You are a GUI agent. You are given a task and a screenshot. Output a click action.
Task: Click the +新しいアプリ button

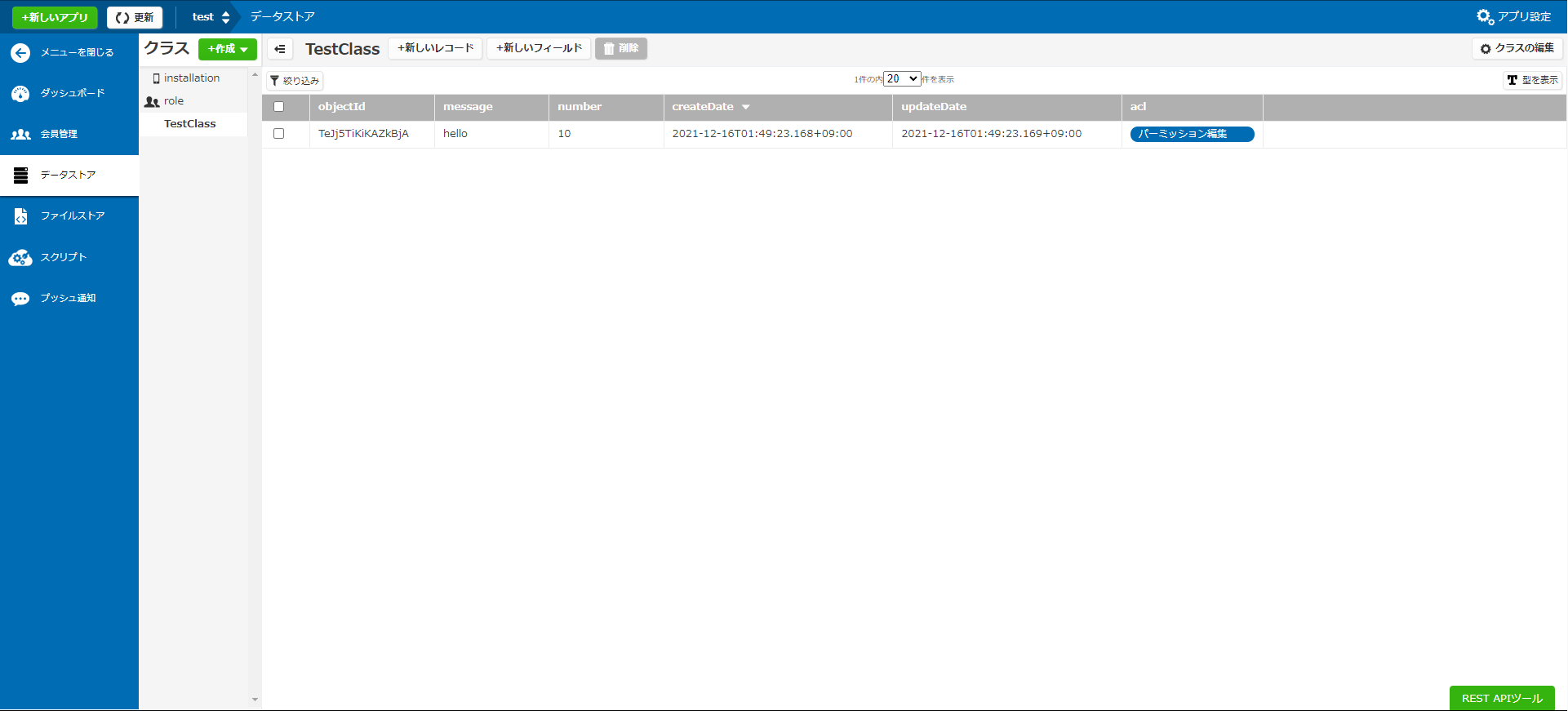[55, 17]
